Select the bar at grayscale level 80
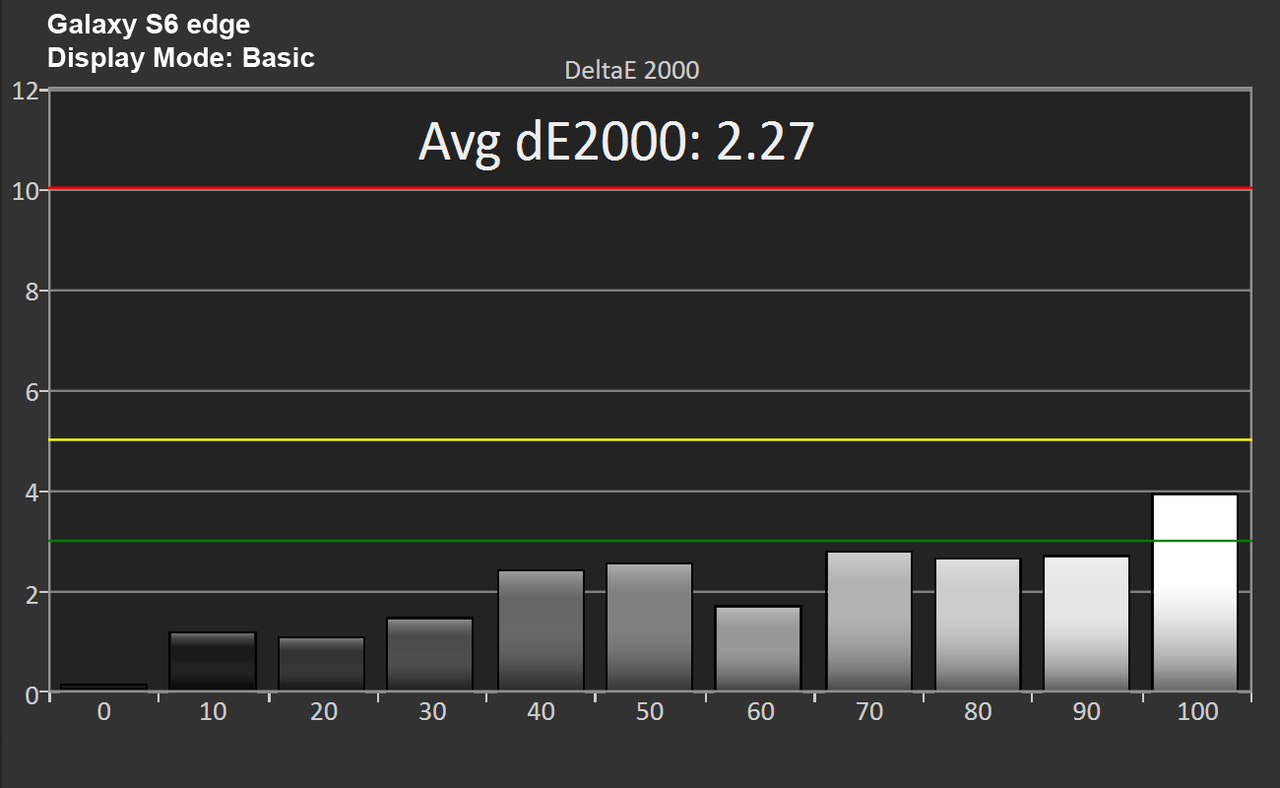 [977, 624]
